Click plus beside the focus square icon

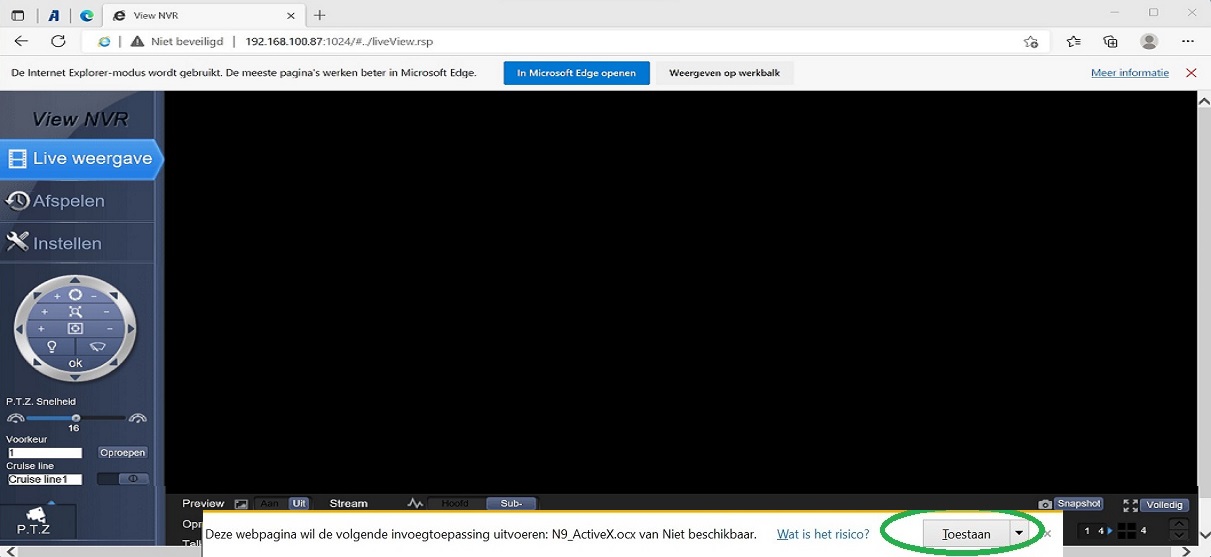41,328
